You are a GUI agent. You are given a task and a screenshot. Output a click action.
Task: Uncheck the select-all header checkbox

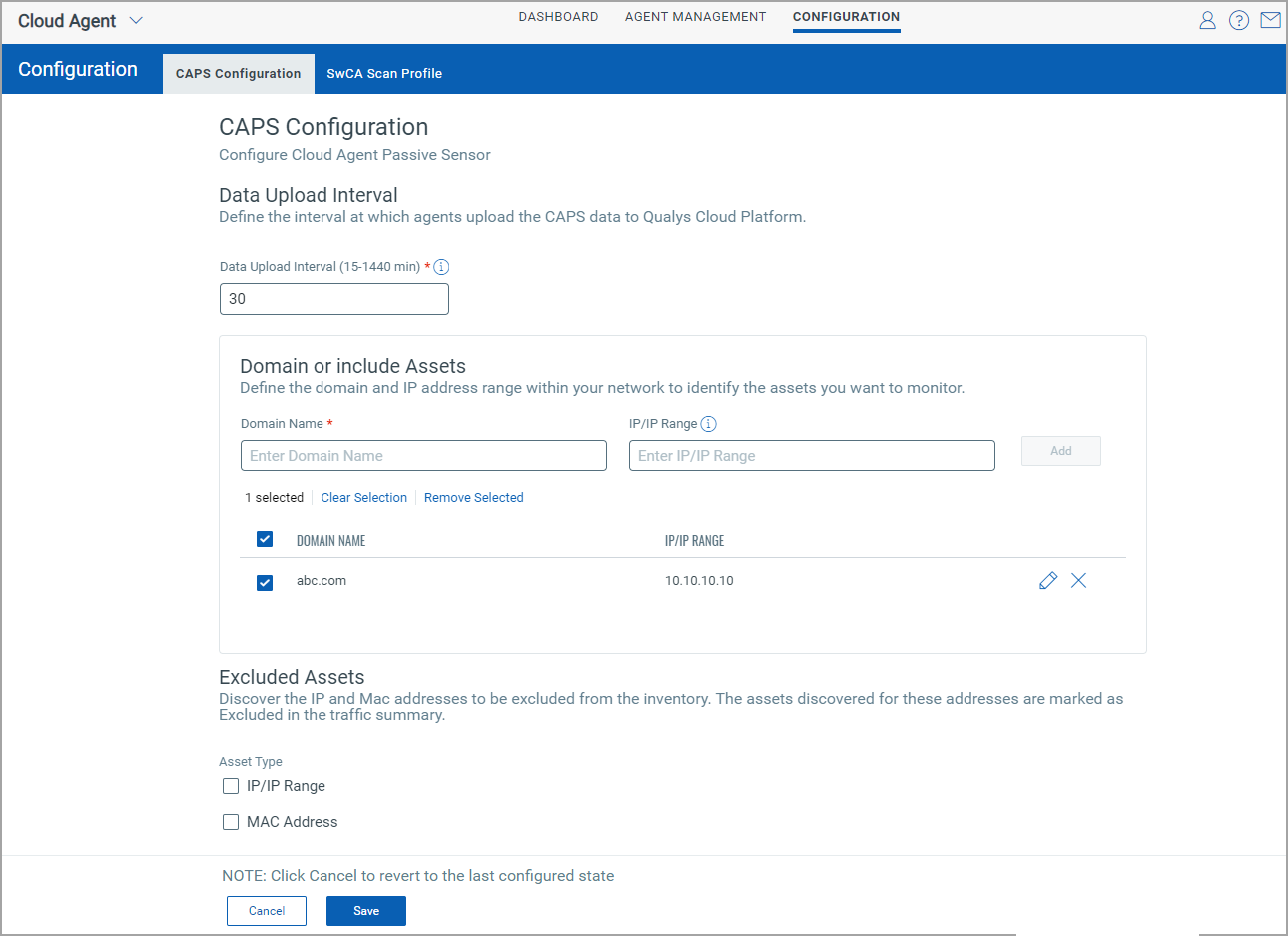click(265, 540)
